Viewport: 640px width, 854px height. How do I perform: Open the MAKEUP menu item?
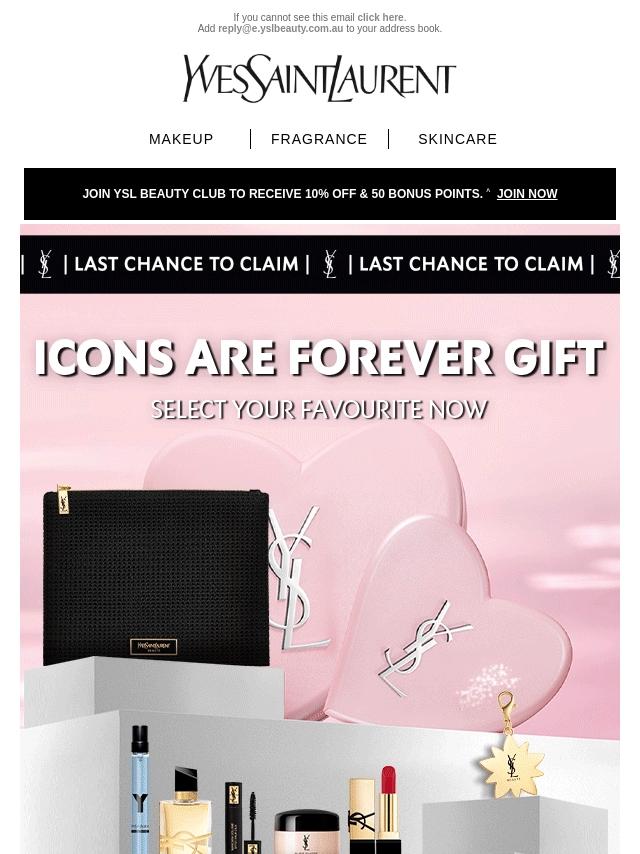(x=181, y=139)
